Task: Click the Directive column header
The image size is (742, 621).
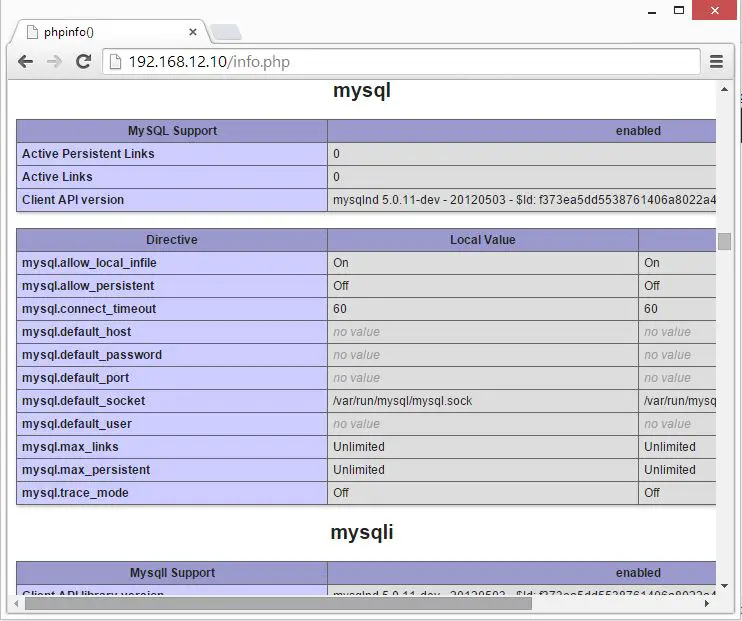Action: (x=172, y=240)
